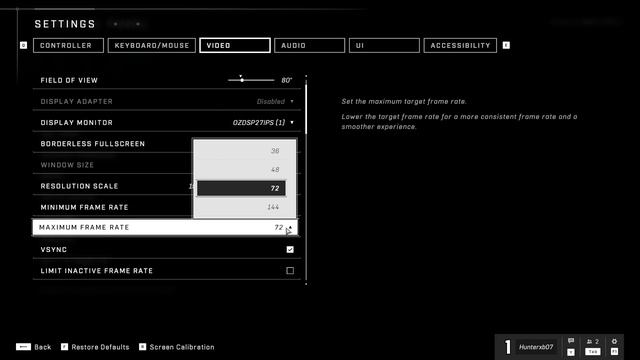Screen dimensions: 640x360
Task: Switch to the Audio tab
Action: (x=309, y=45)
